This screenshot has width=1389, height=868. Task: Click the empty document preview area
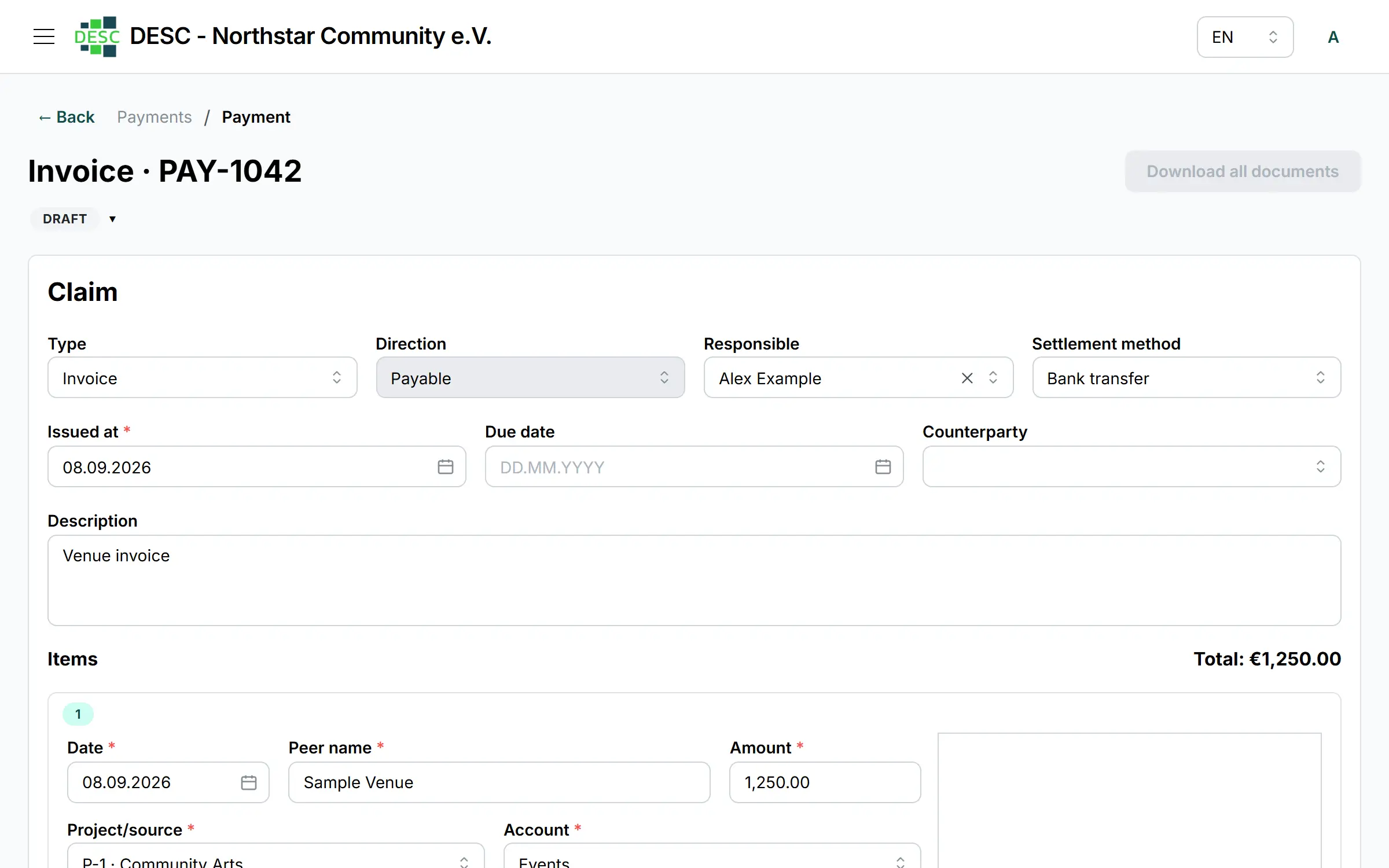click(1129, 800)
